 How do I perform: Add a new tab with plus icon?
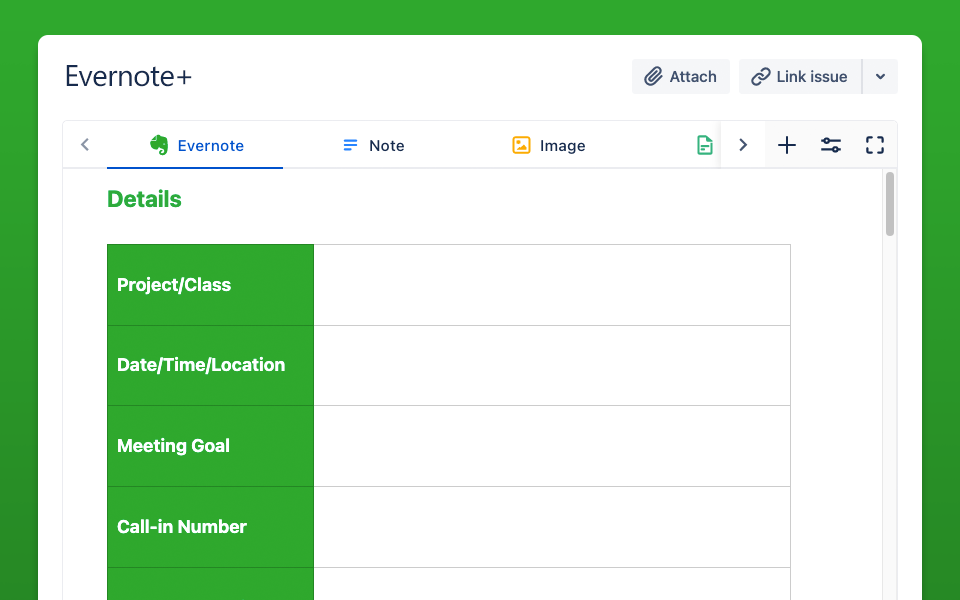pos(787,145)
